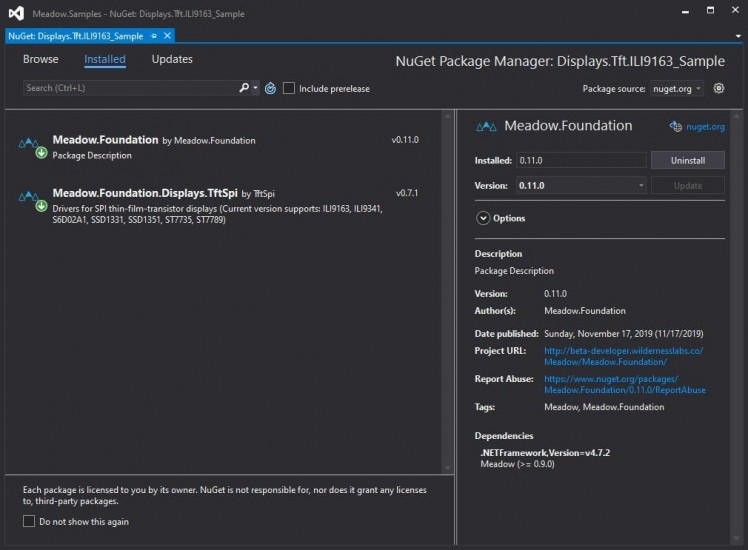Open the package source settings gear
The image size is (748, 550).
[x=718, y=88]
